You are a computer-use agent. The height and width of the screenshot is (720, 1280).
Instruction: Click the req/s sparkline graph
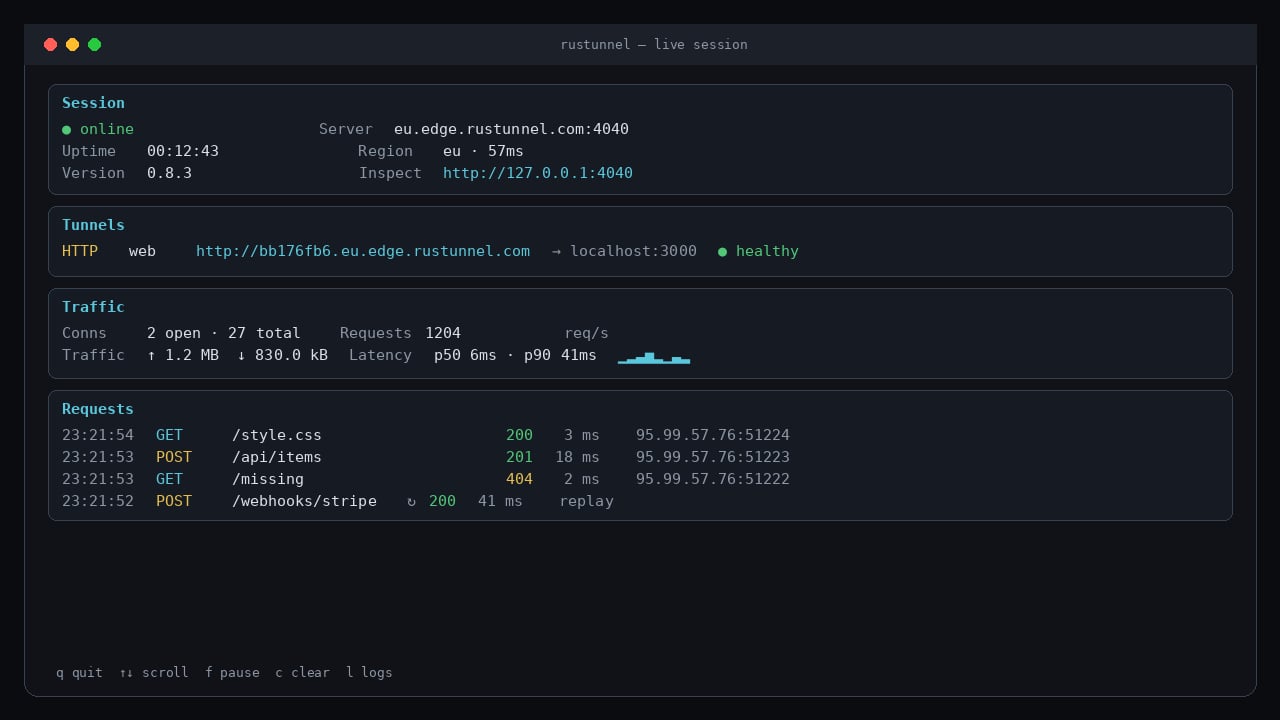pyautogui.click(x=654, y=357)
